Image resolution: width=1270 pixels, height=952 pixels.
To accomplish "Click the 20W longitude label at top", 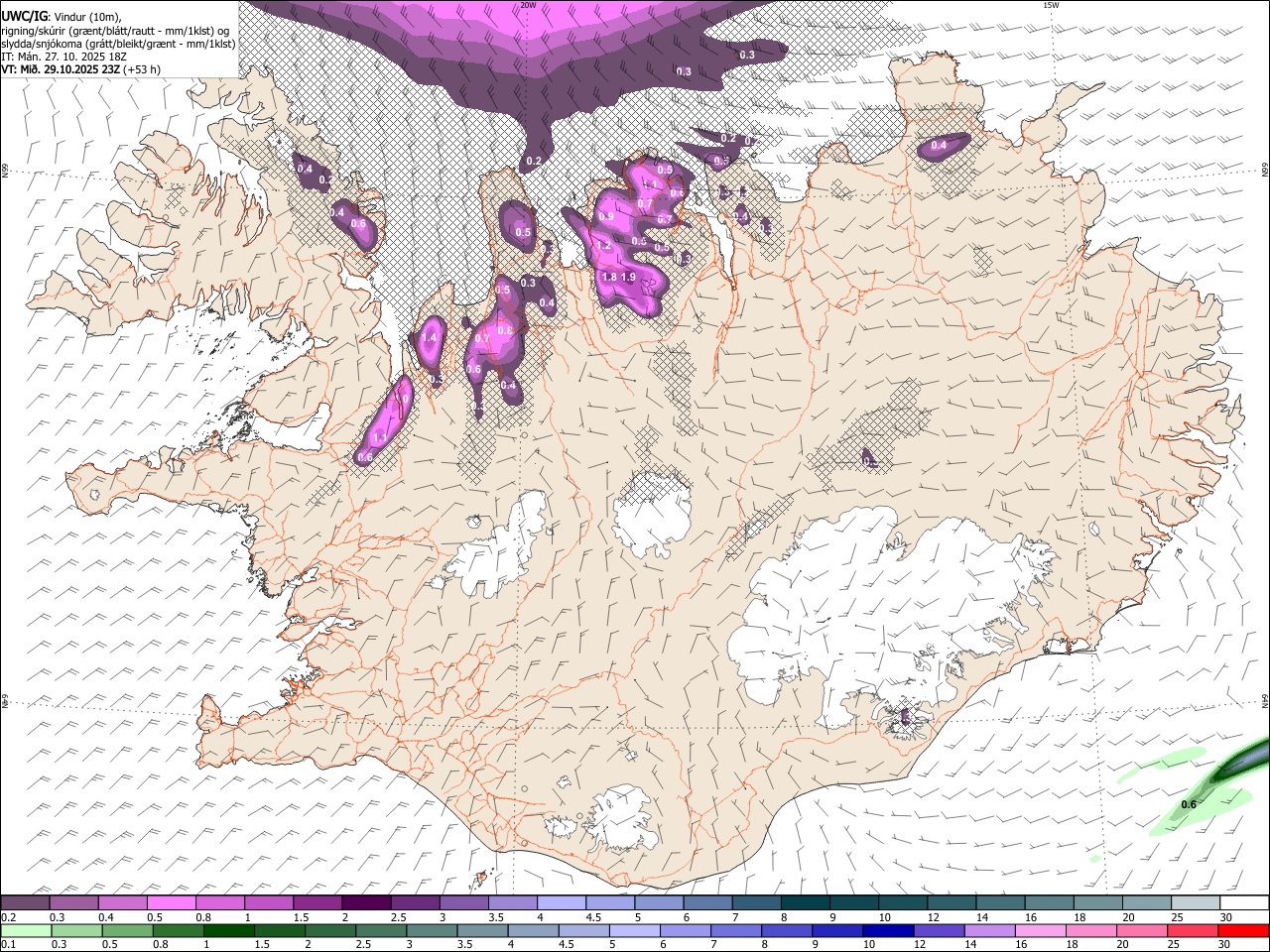I will [528, 5].
